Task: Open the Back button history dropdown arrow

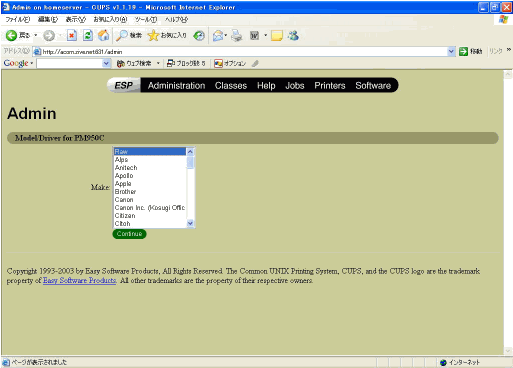Action: pos(36,35)
